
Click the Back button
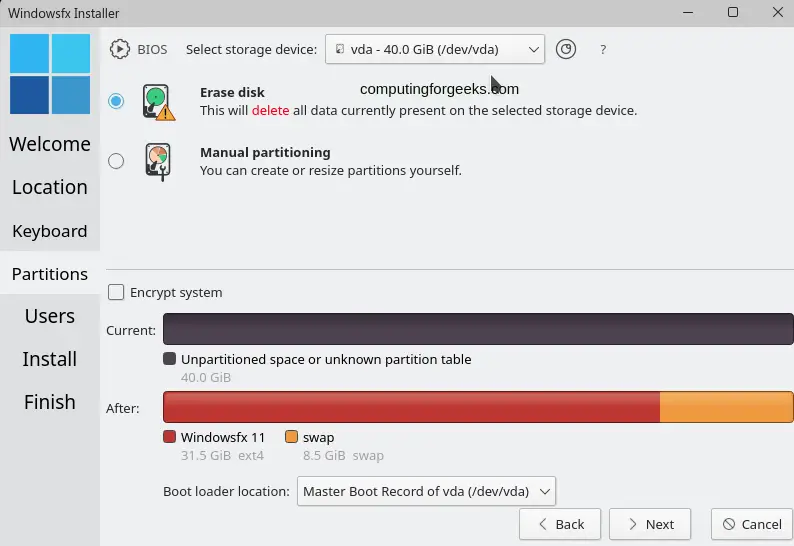tap(560, 524)
